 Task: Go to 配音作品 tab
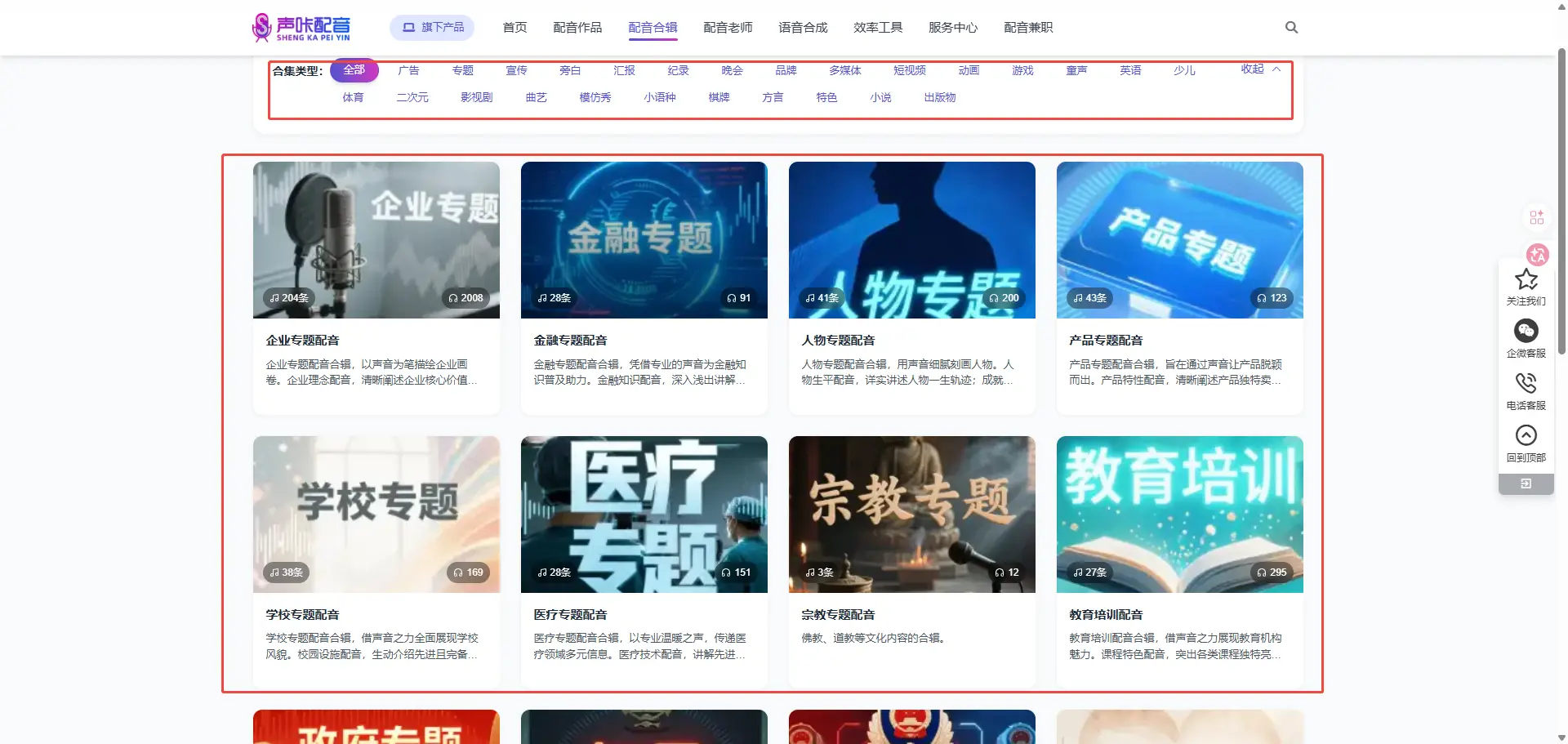point(577,28)
